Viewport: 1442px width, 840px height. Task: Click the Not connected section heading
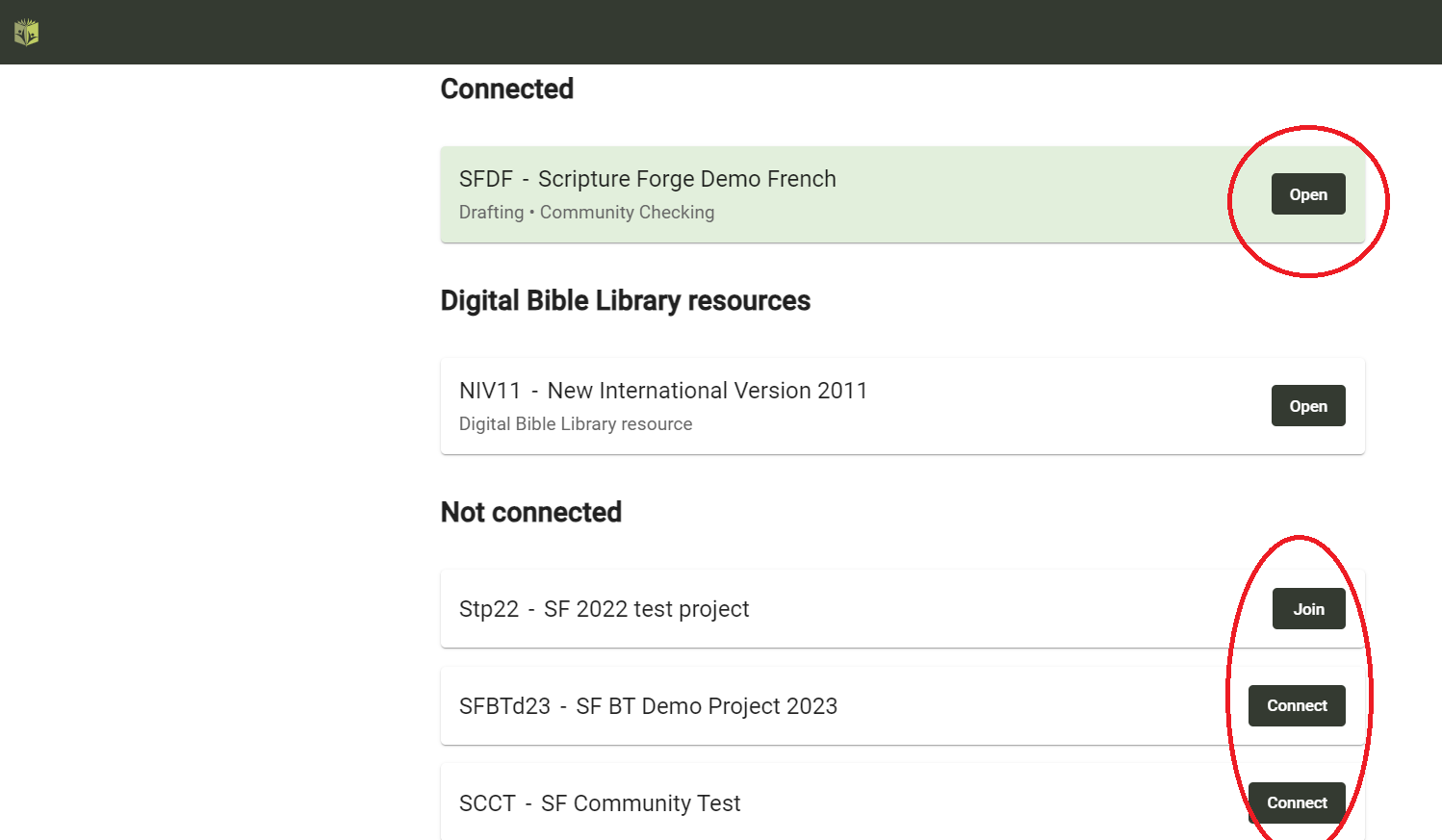[531, 512]
